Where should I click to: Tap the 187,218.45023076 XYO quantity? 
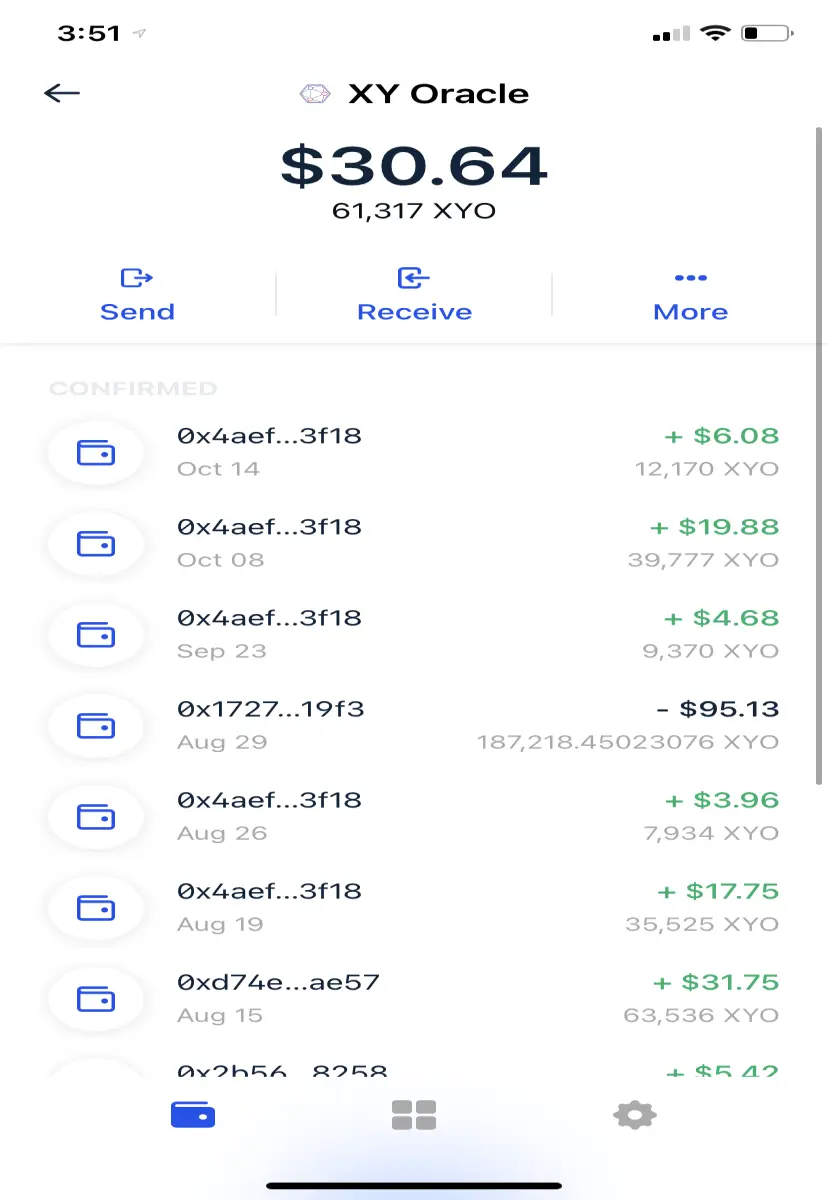[x=627, y=742]
